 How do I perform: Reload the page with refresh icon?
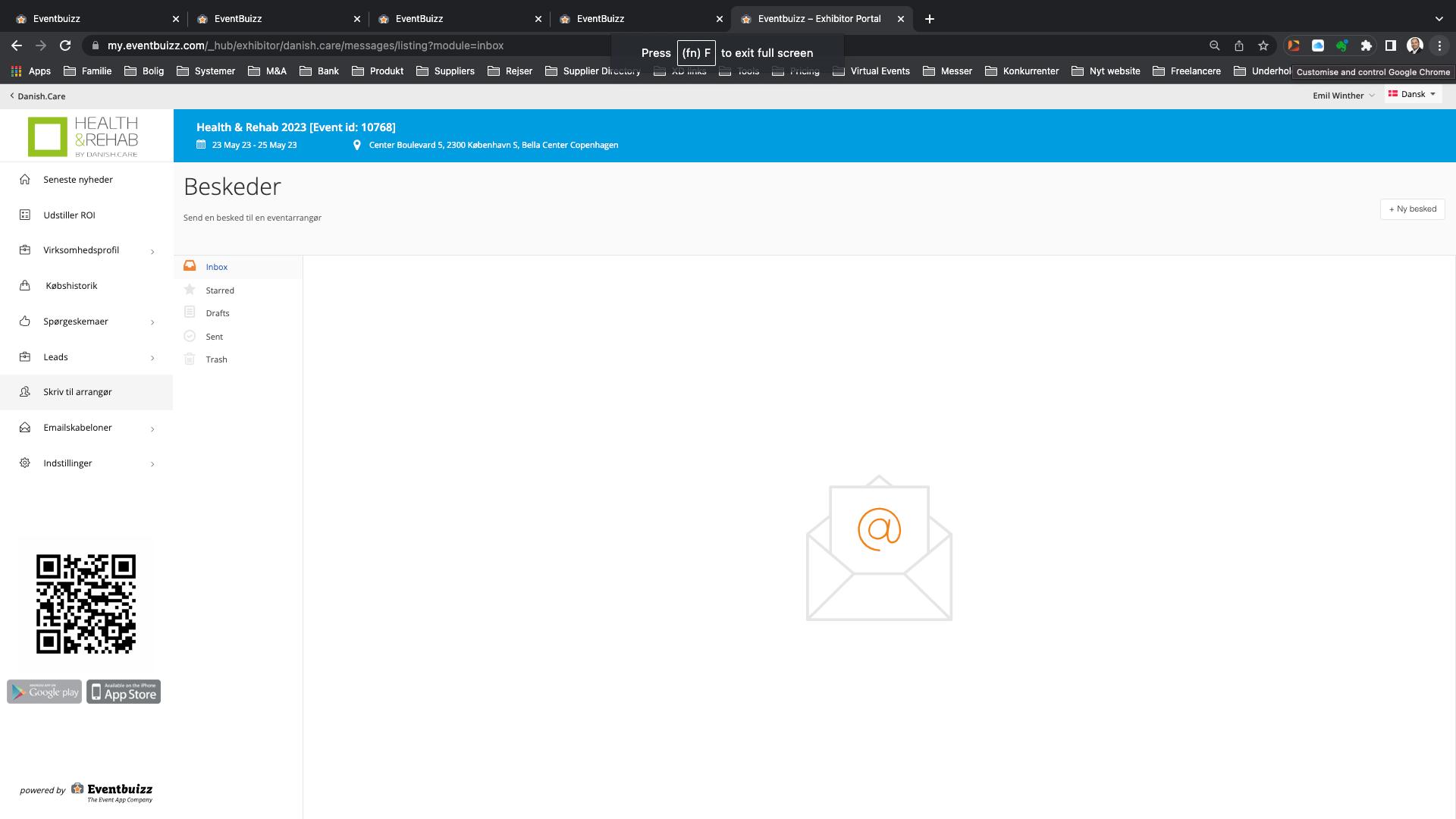pyautogui.click(x=65, y=45)
